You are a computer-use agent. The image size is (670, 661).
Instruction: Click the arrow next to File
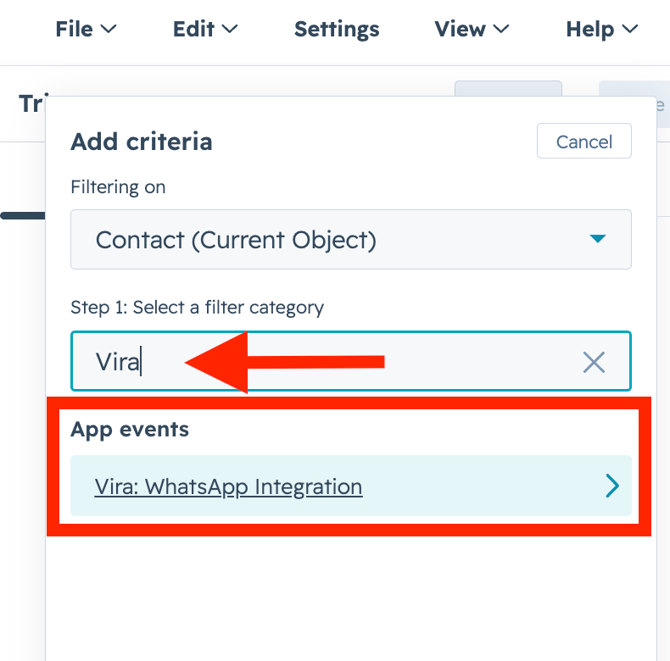(x=109, y=30)
